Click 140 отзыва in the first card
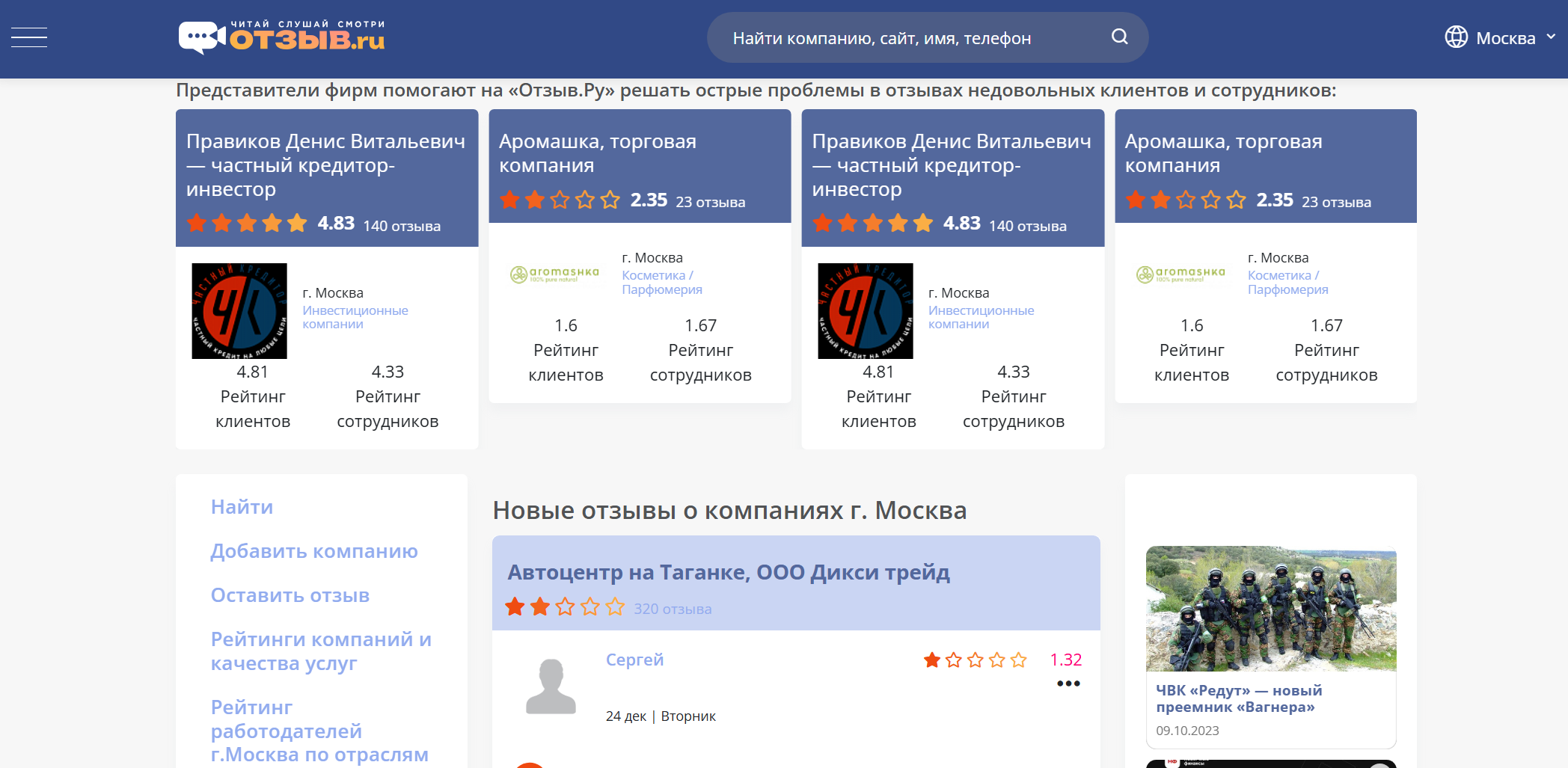The width and height of the screenshot is (1568, 768). (402, 226)
